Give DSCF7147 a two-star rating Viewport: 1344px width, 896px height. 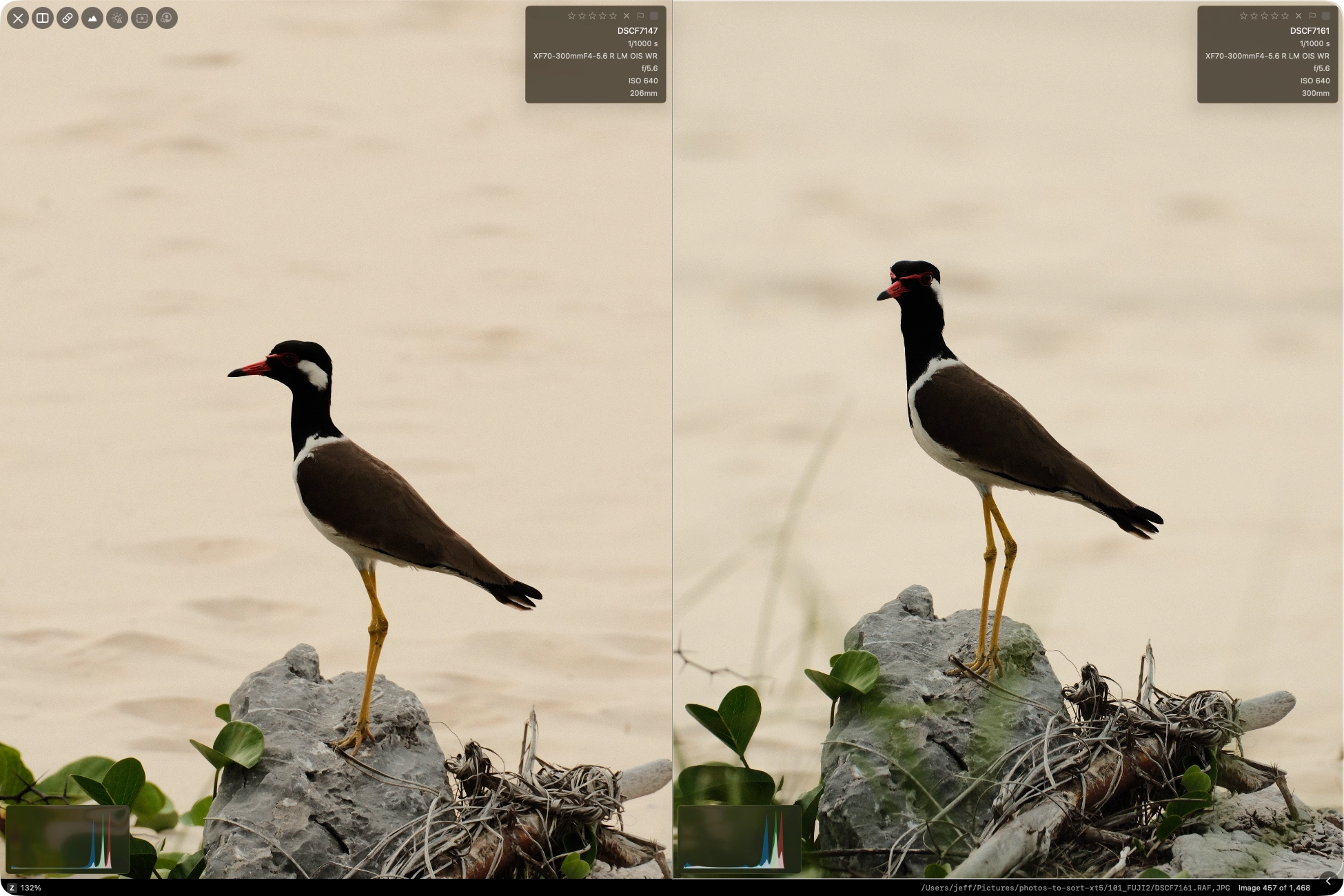[582, 16]
